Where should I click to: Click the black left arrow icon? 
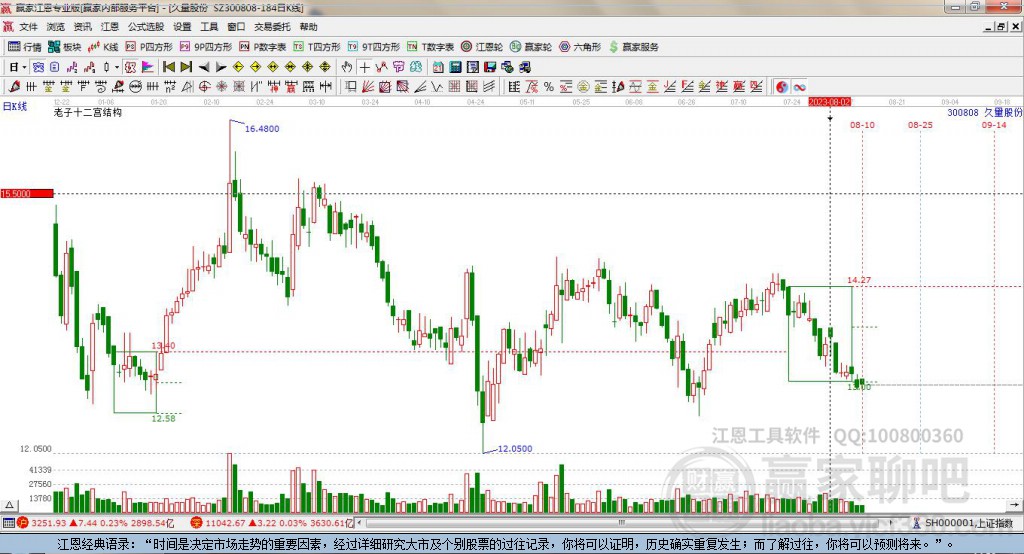pos(204,67)
